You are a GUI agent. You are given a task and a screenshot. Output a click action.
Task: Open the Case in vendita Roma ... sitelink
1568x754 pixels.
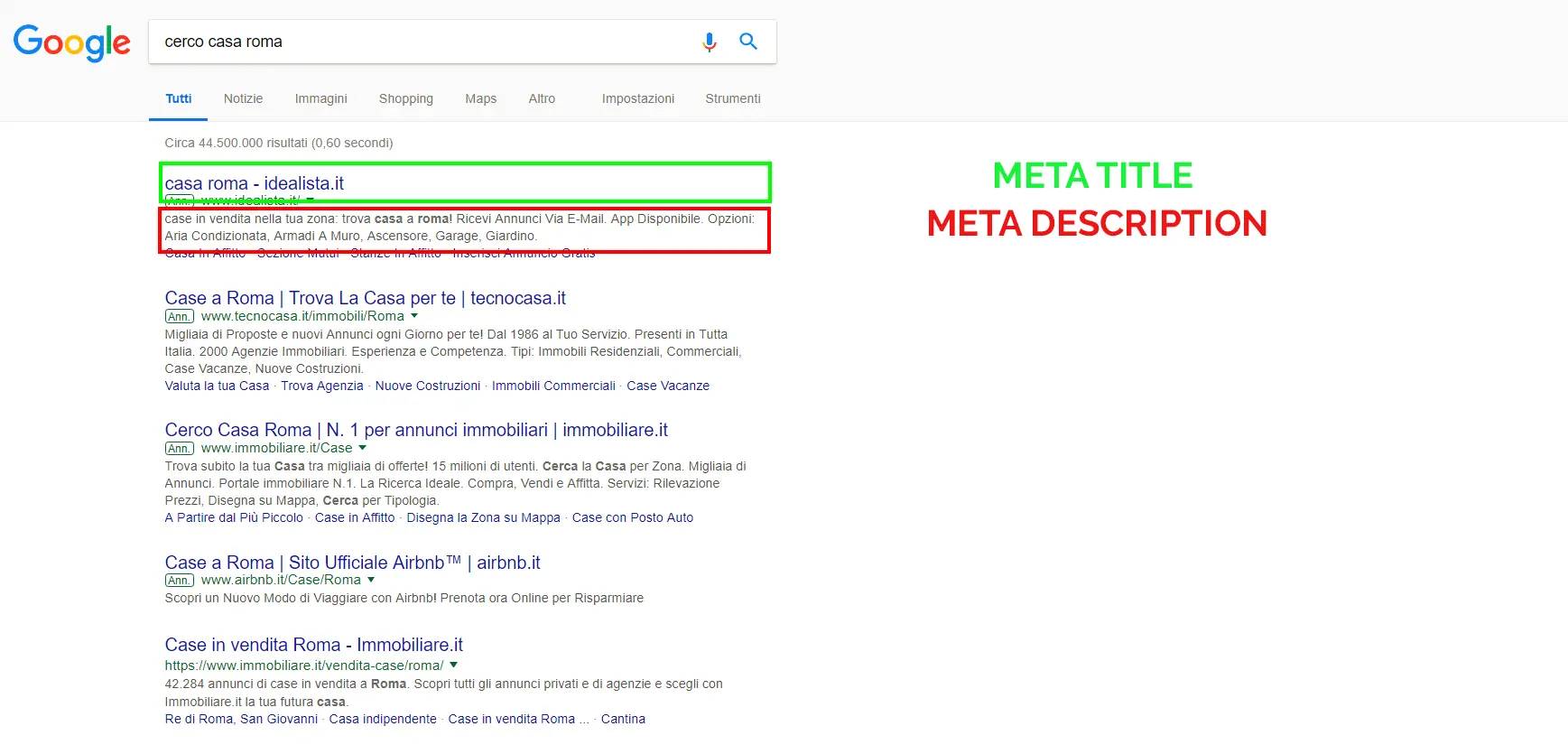519,719
